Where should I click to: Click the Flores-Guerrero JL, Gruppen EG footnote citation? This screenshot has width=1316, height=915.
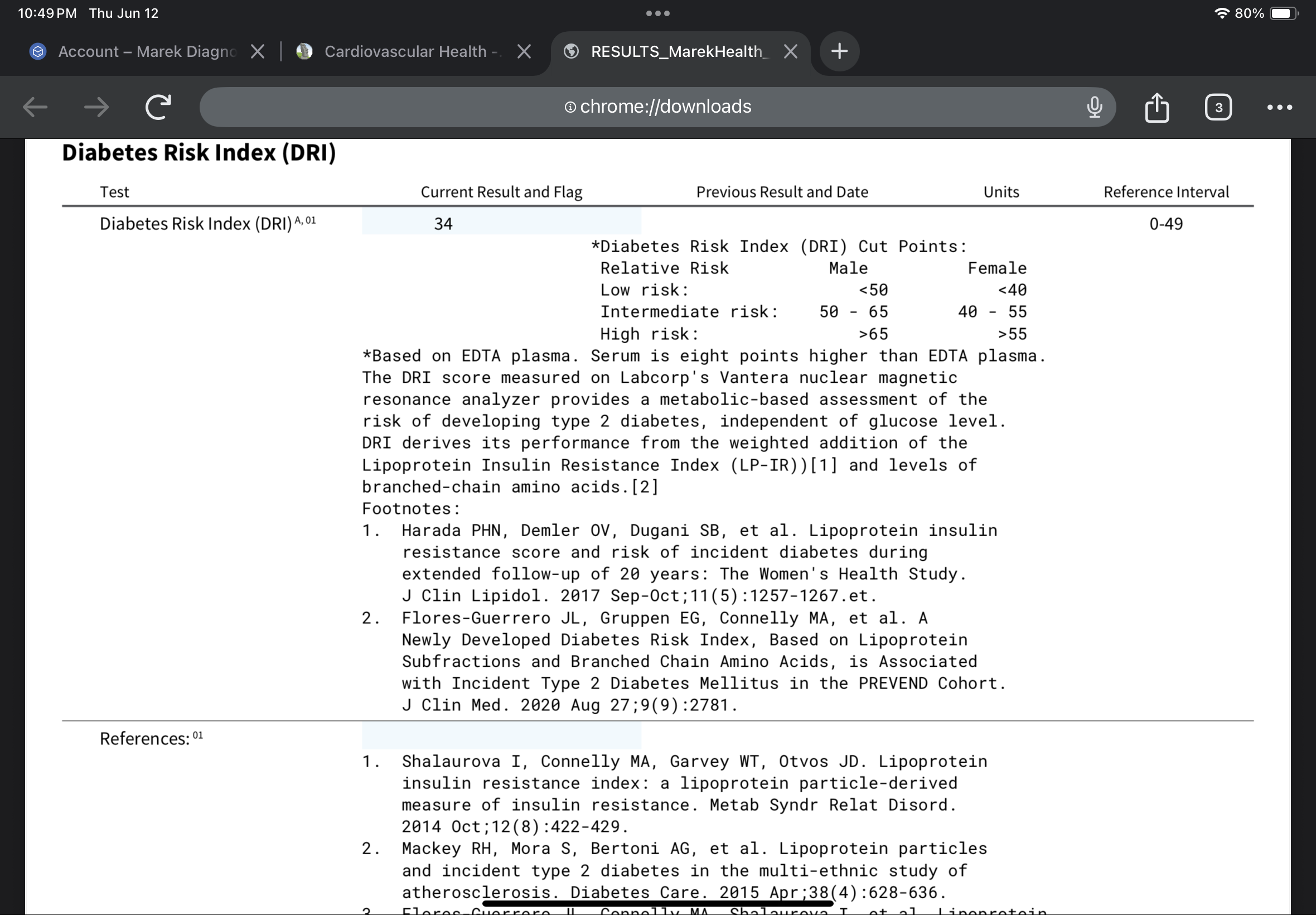[704, 662]
